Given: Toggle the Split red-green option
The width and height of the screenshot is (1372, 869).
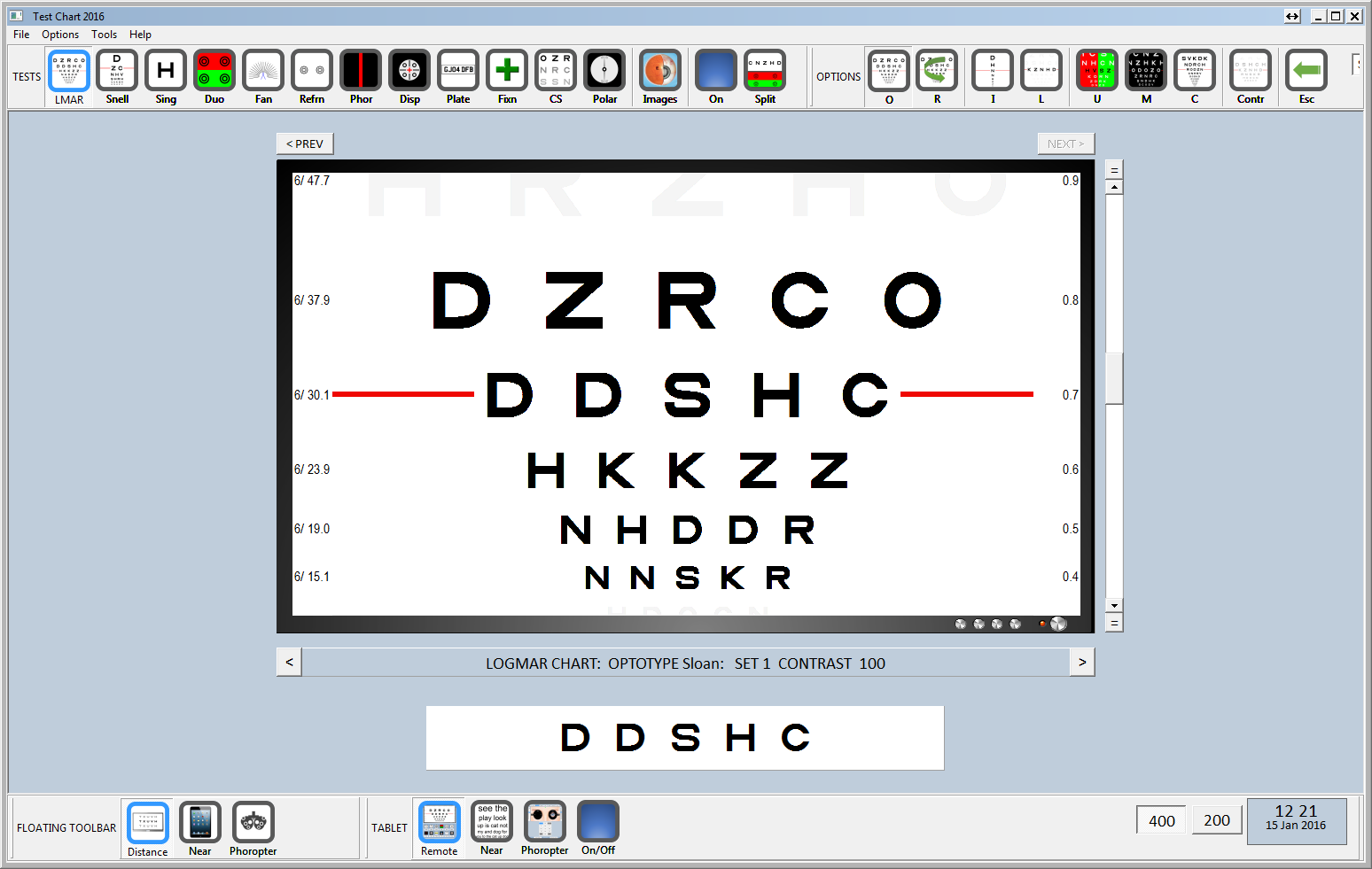Looking at the screenshot, I should pos(765,71).
